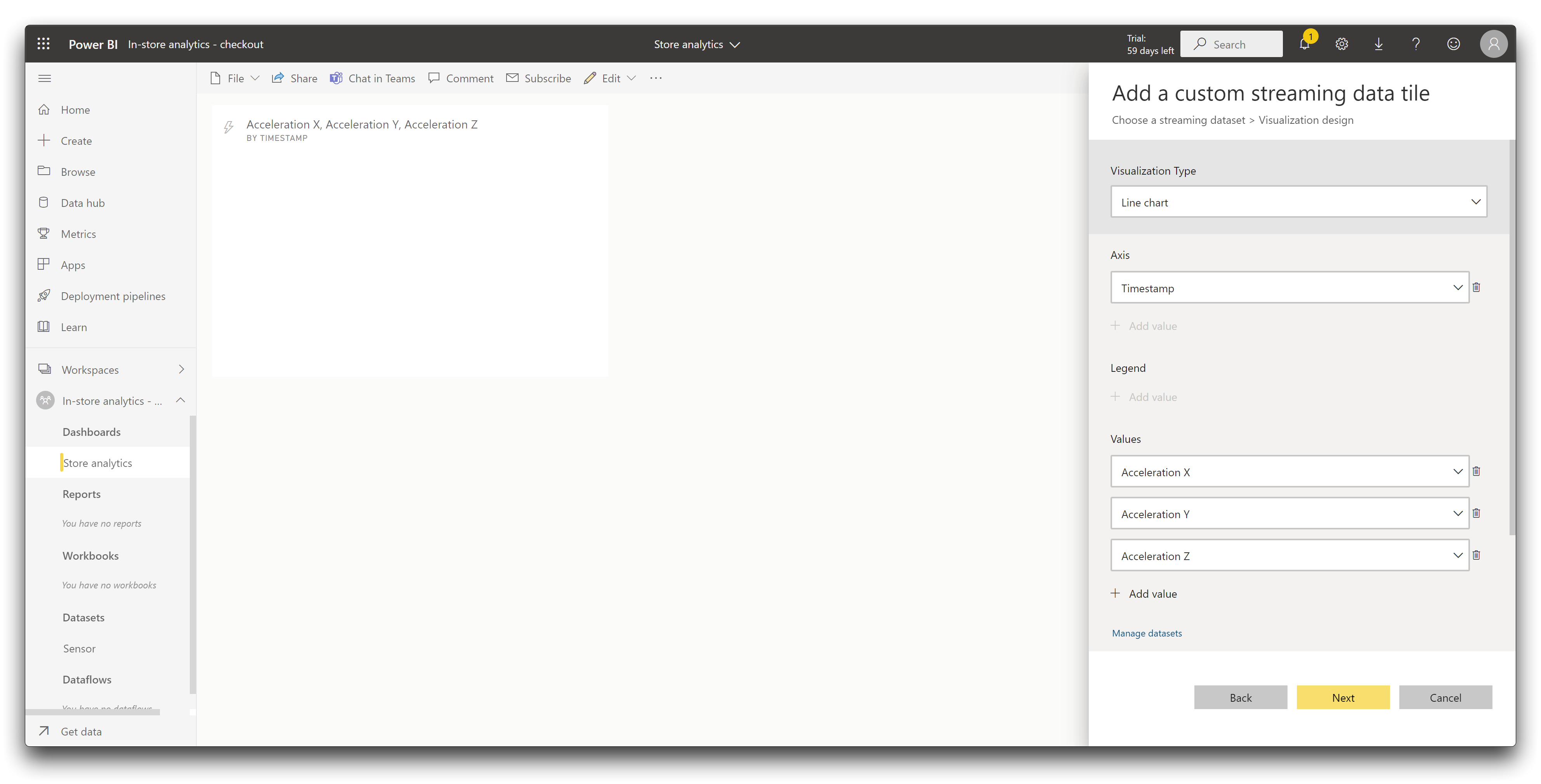
Task: Open the user account avatar
Action: (1493, 43)
